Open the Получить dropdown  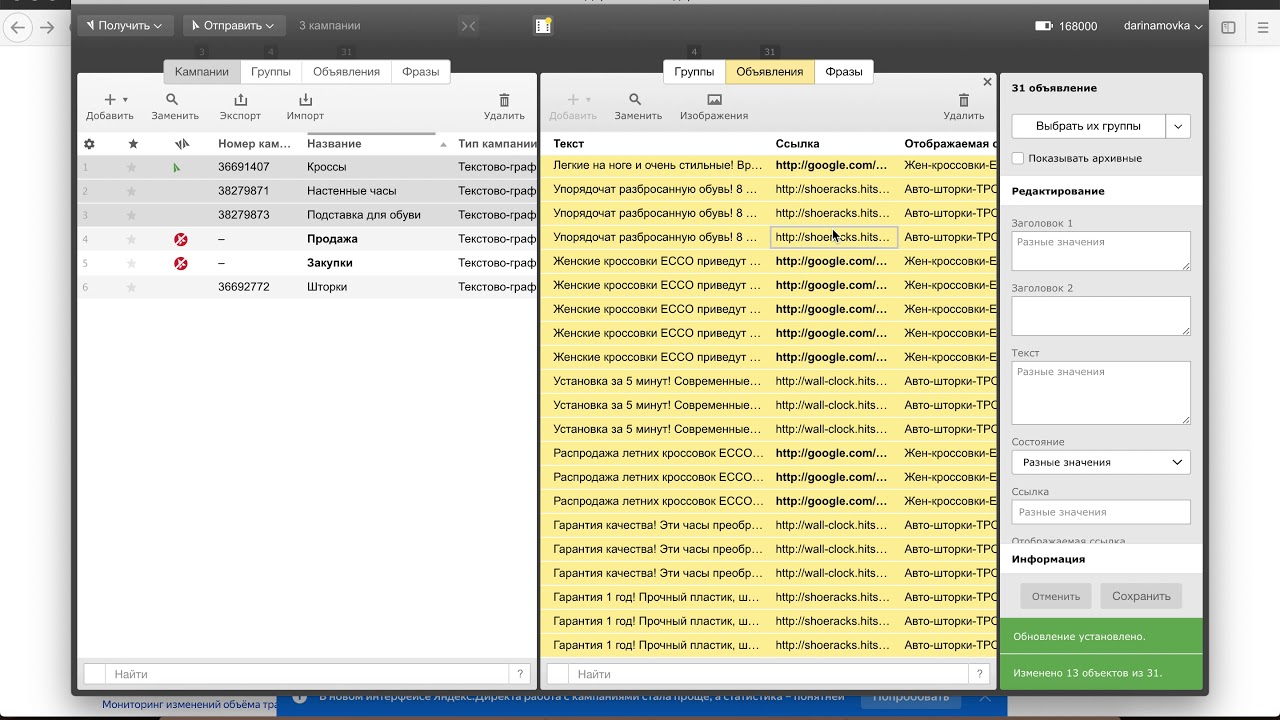(x=124, y=26)
